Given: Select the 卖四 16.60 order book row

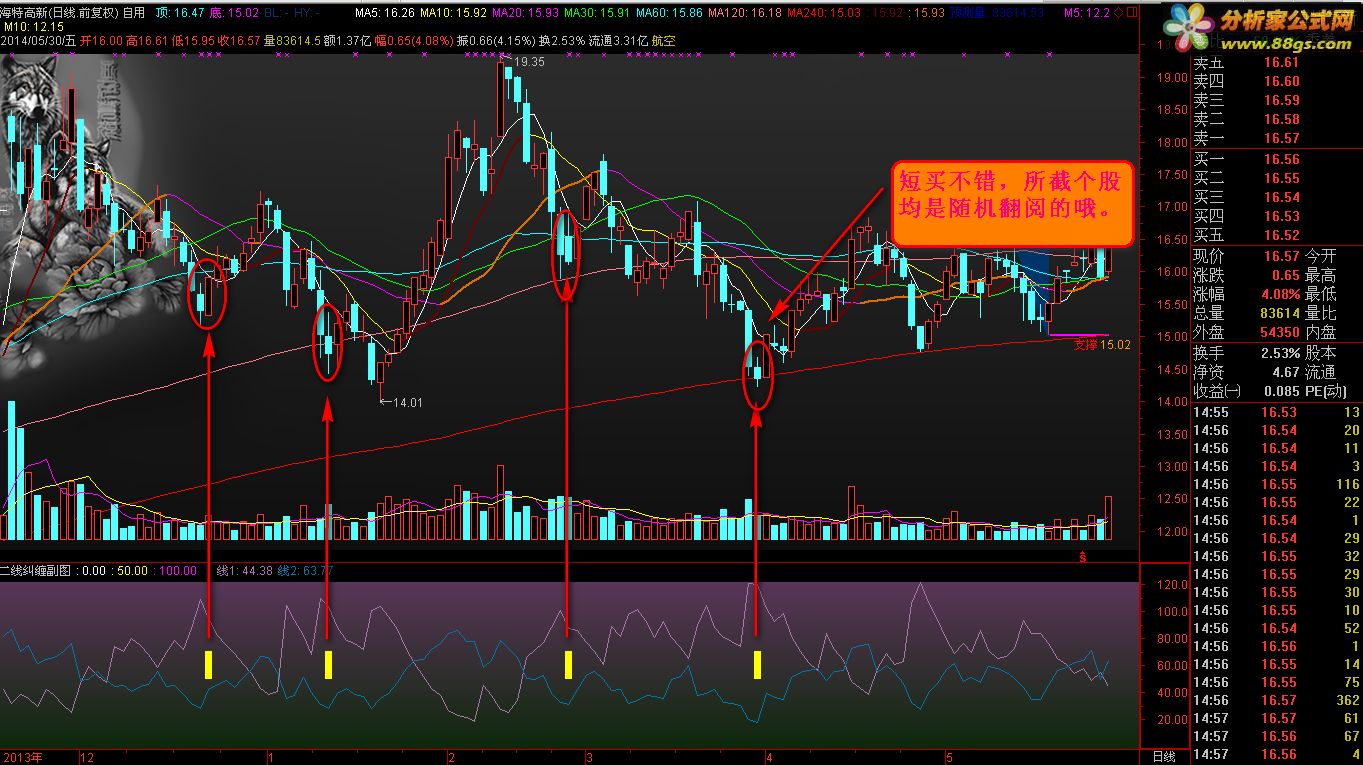Looking at the screenshot, I should [x=1277, y=82].
